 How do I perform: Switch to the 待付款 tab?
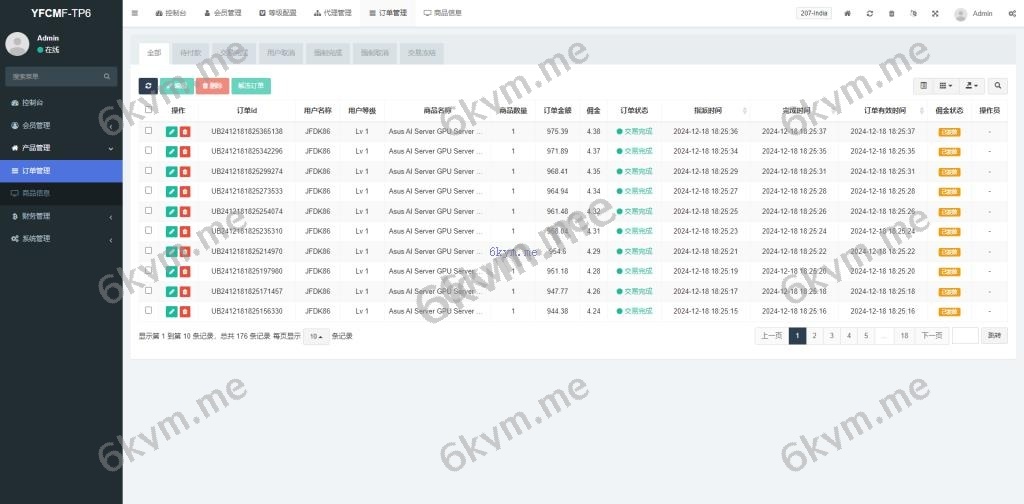pyautogui.click(x=190, y=52)
